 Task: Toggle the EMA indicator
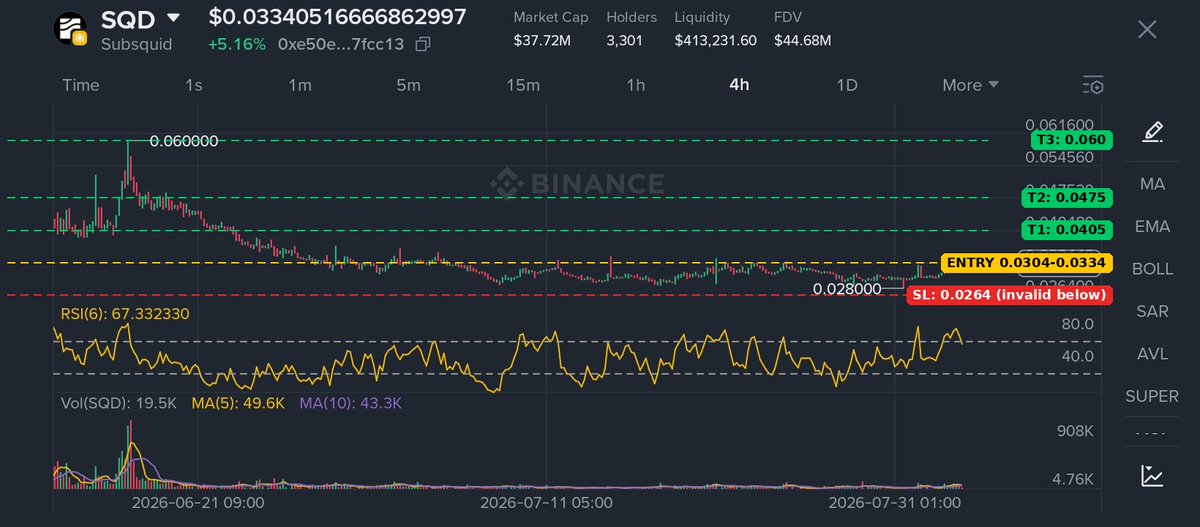1153,226
